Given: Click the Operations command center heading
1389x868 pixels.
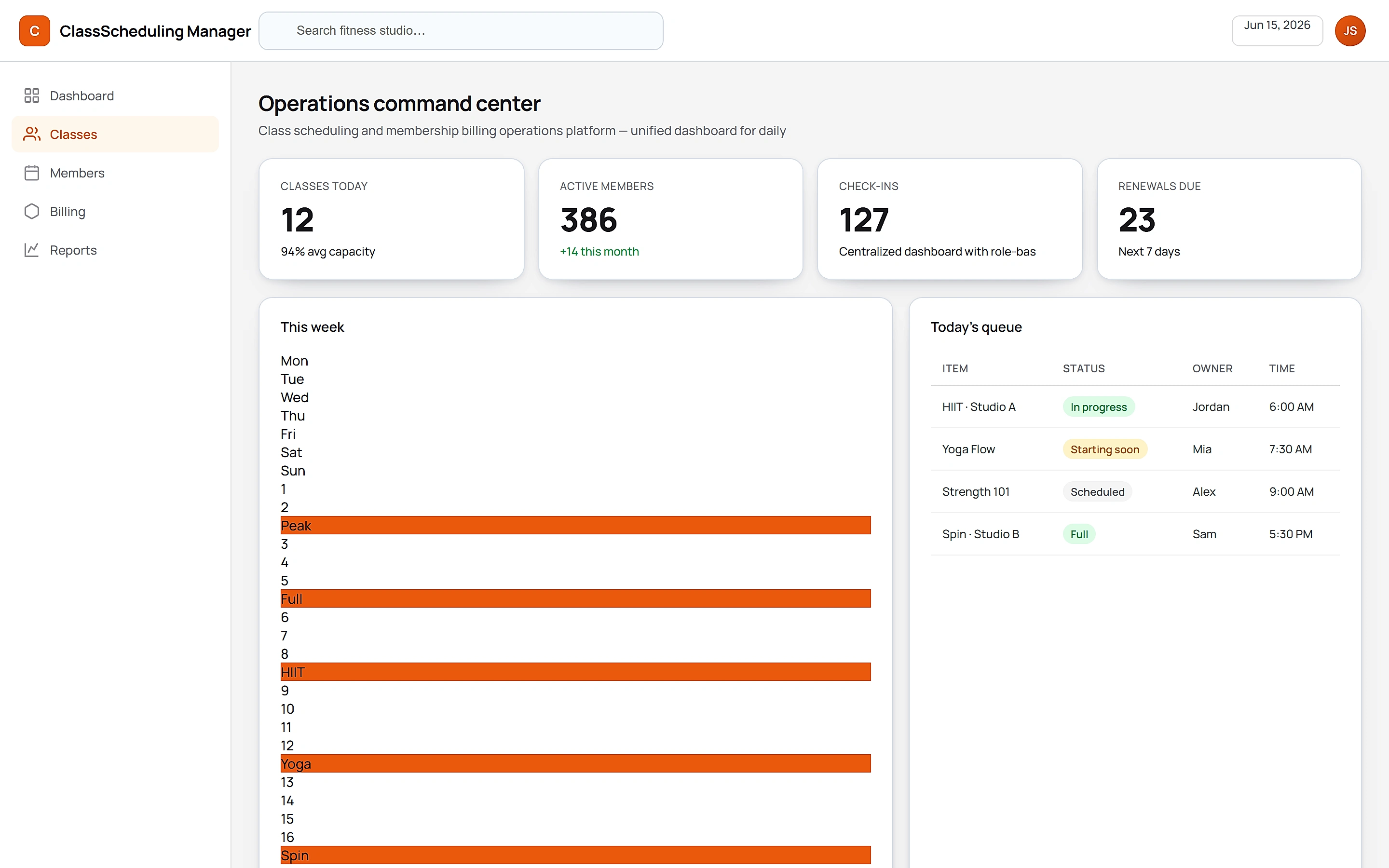Looking at the screenshot, I should point(399,104).
